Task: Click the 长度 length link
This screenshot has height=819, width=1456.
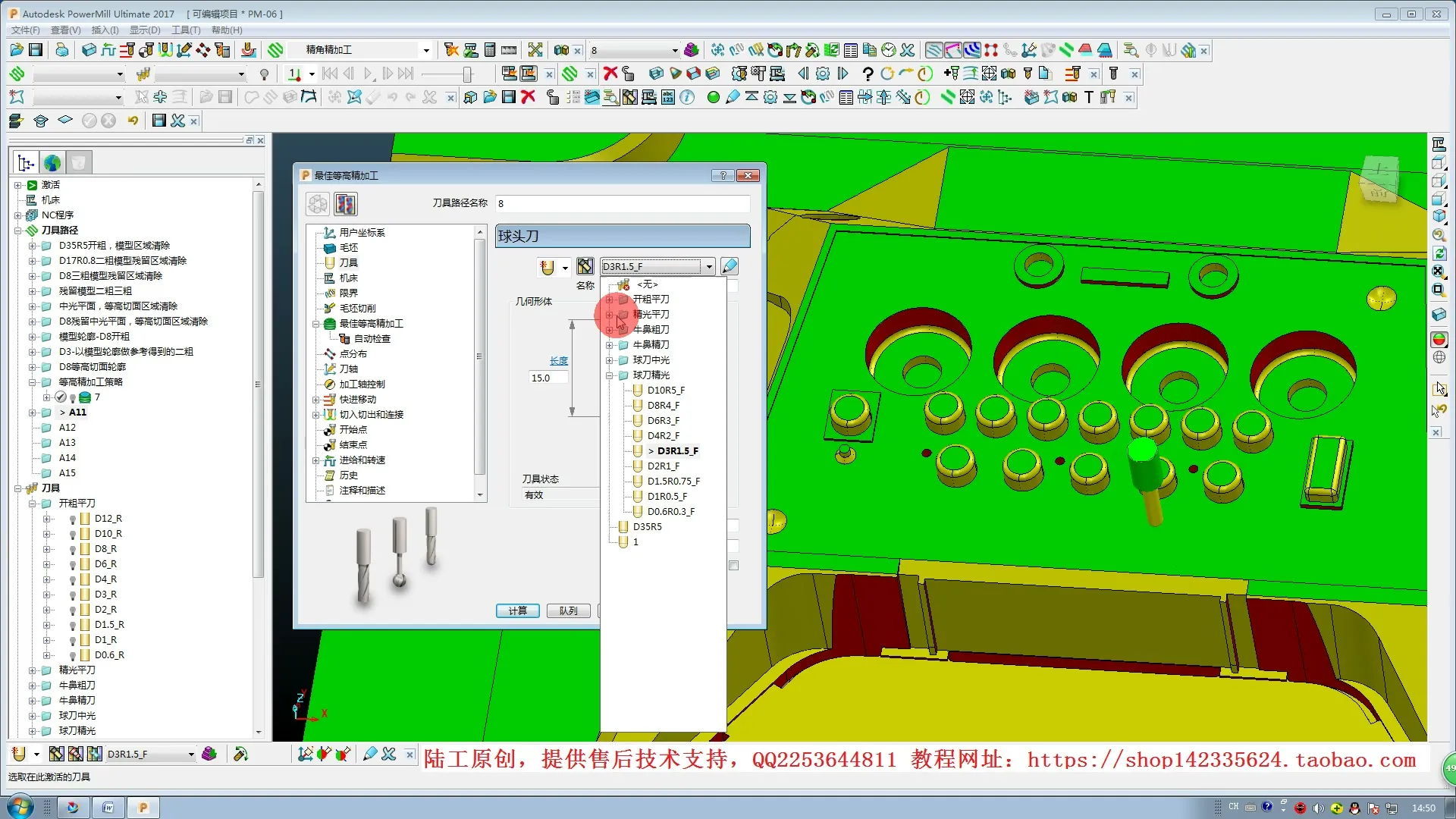Action: (559, 361)
